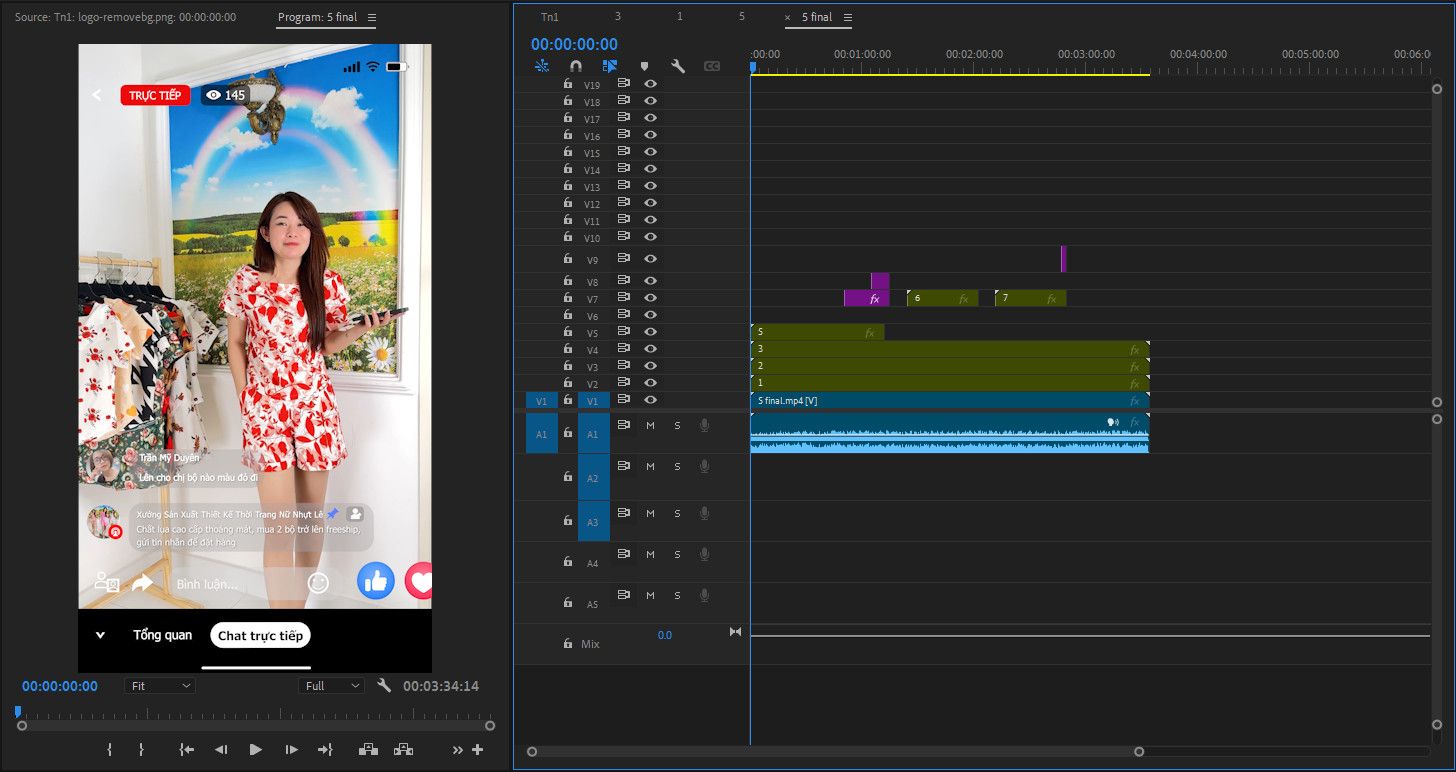Toggle track targeting for A3
The image size is (1456, 772).
[592, 522]
